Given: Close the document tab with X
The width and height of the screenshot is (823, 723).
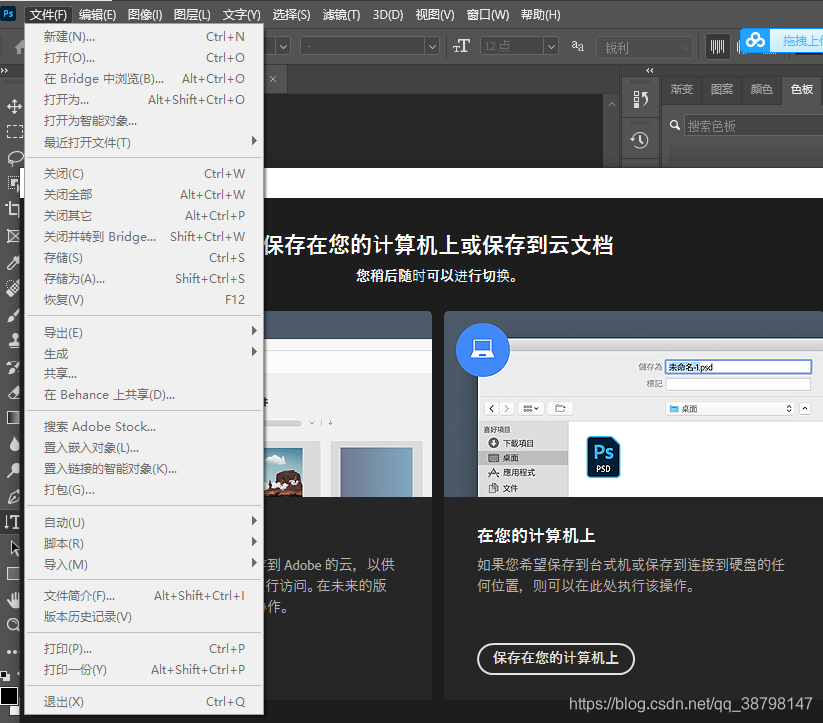Looking at the screenshot, I should point(273,79).
